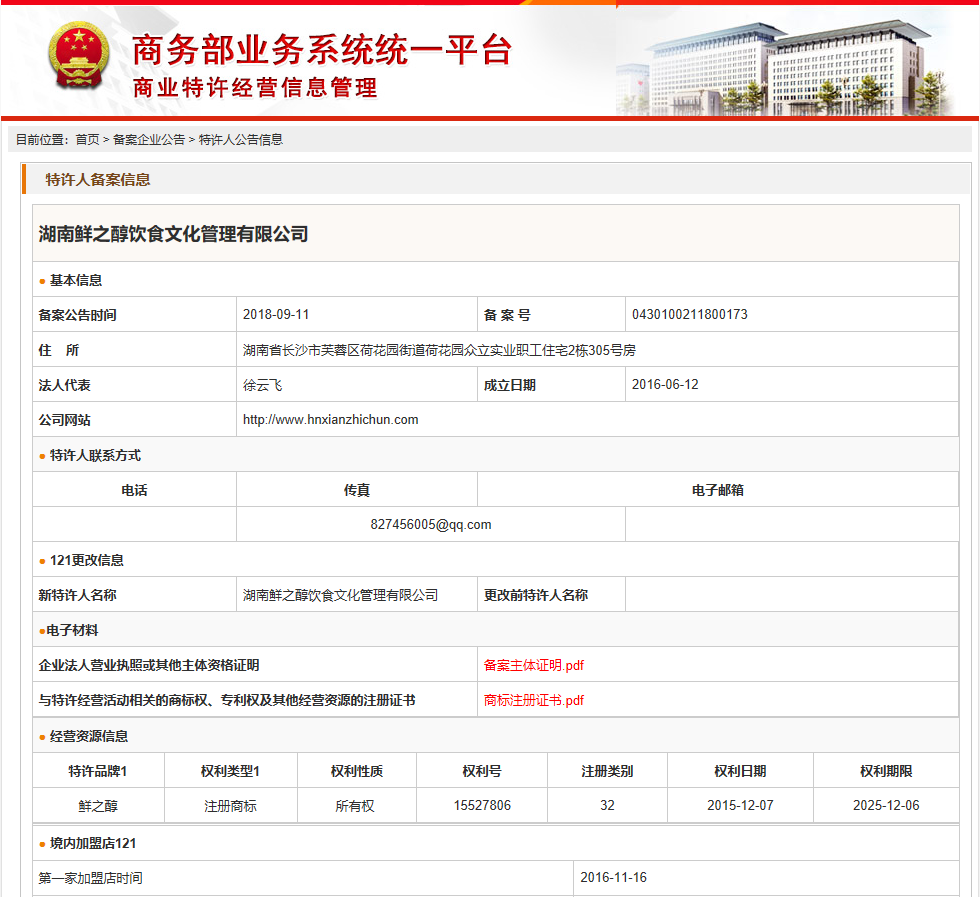Click the 特许人联系方式 section heading

[95, 455]
